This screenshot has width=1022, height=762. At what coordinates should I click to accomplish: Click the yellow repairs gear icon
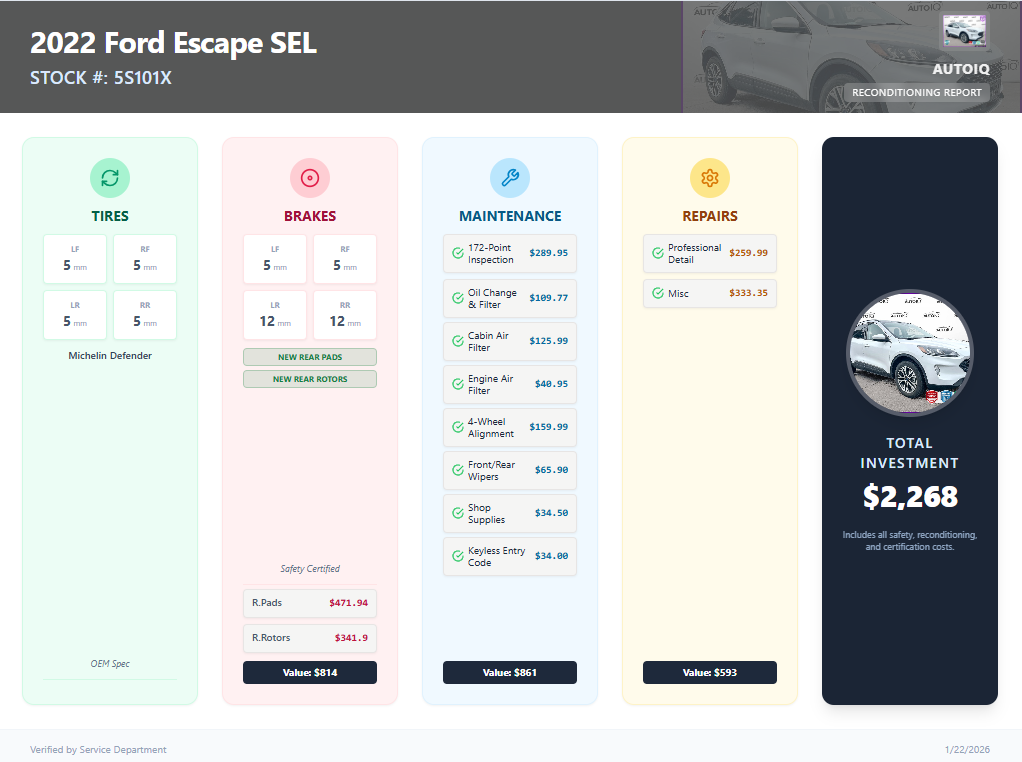point(710,178)
